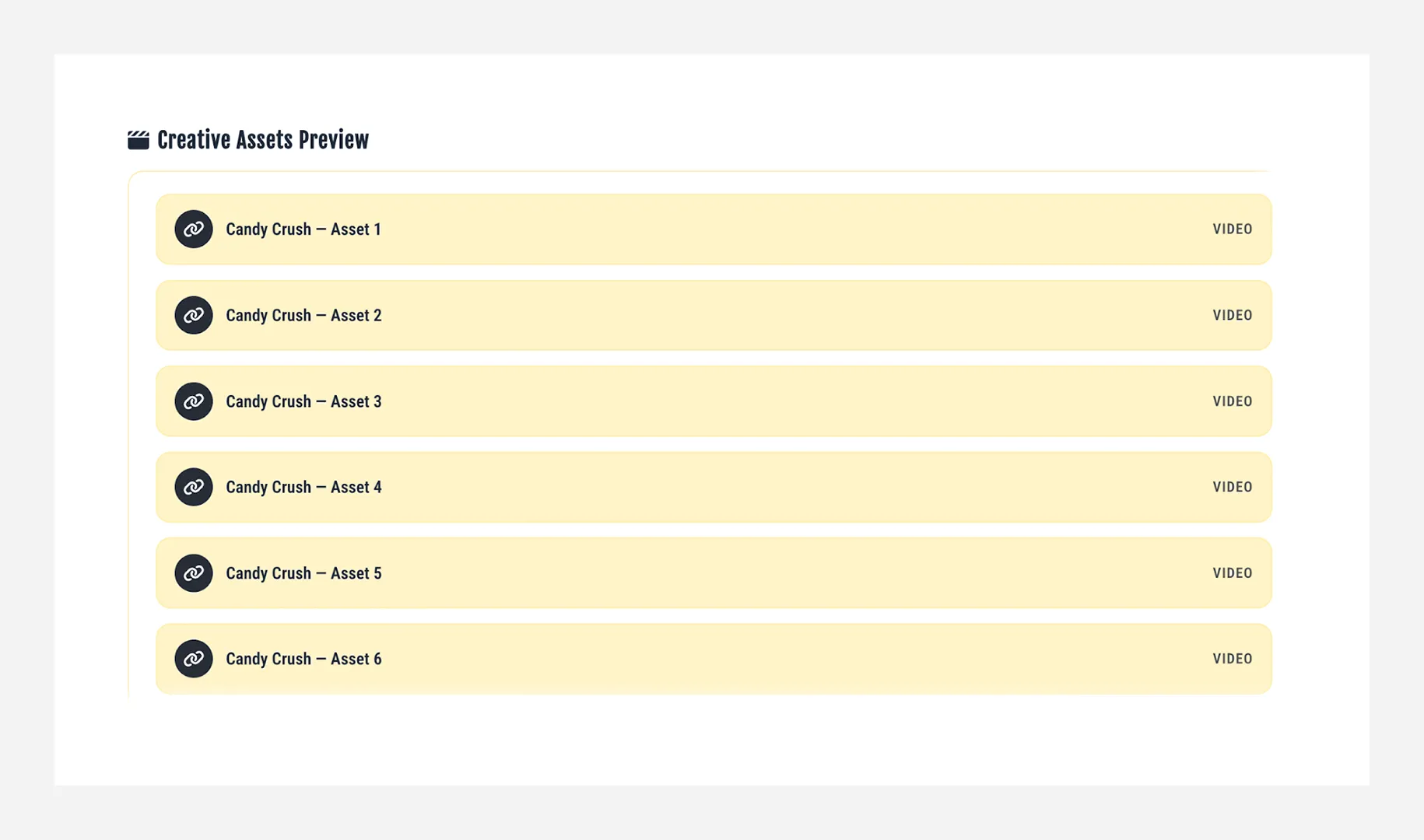Click the VIDEO label on Asset 4
This screenshot has width=1424, height=840.
1232,487
